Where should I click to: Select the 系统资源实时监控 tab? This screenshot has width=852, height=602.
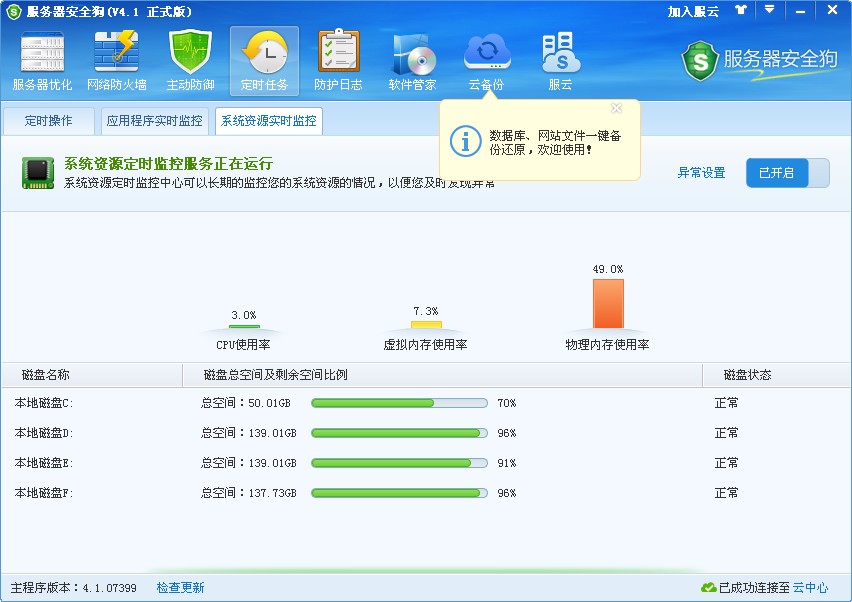(x=269, y=121)
